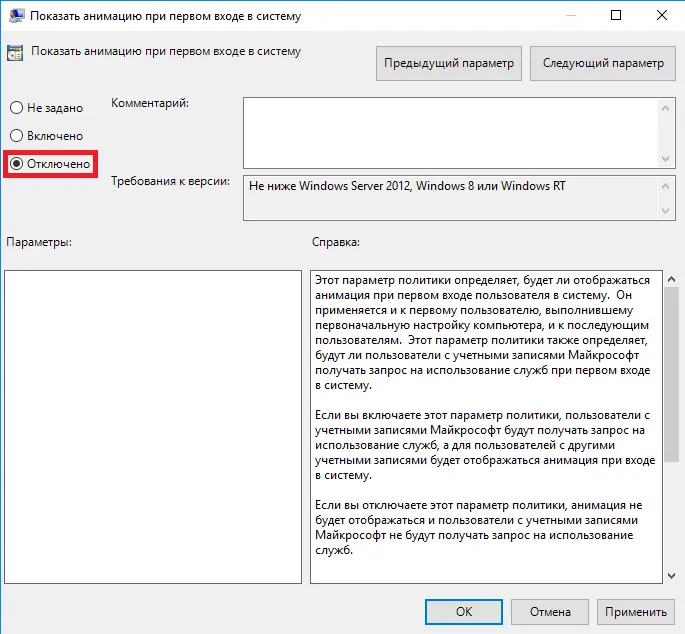Screen dimensions: 685x634
Task: Click the Справка pane scrollbar thumb
Action: (x=671, y=374)
